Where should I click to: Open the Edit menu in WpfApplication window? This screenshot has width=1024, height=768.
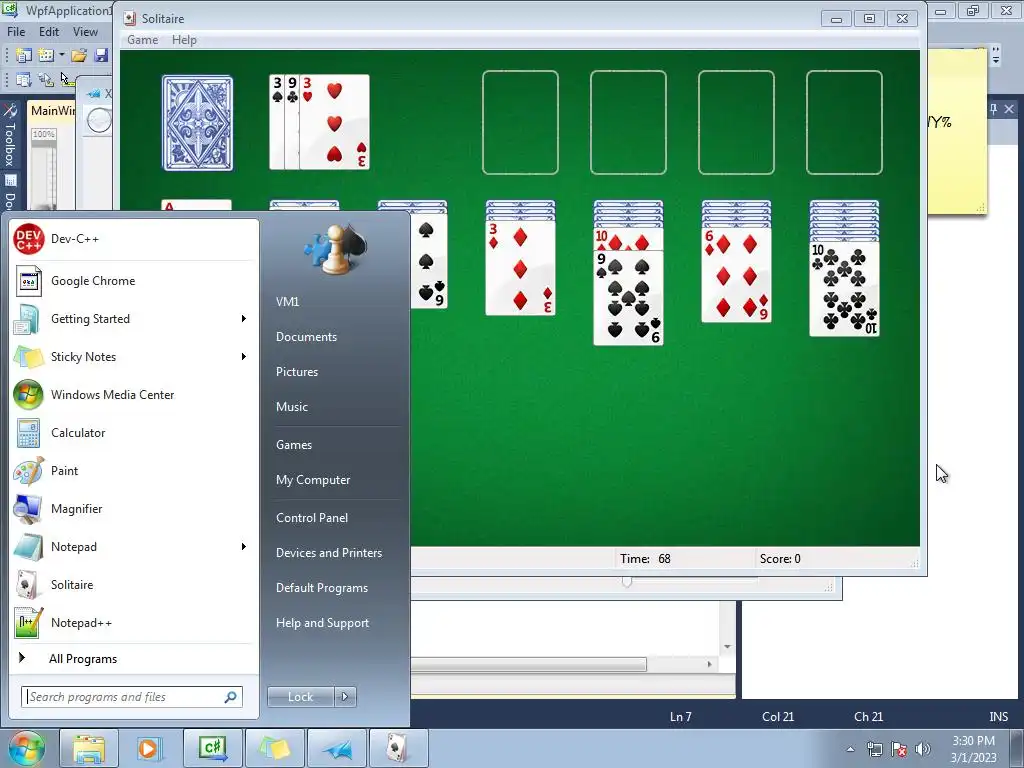[x=49, y=31]
